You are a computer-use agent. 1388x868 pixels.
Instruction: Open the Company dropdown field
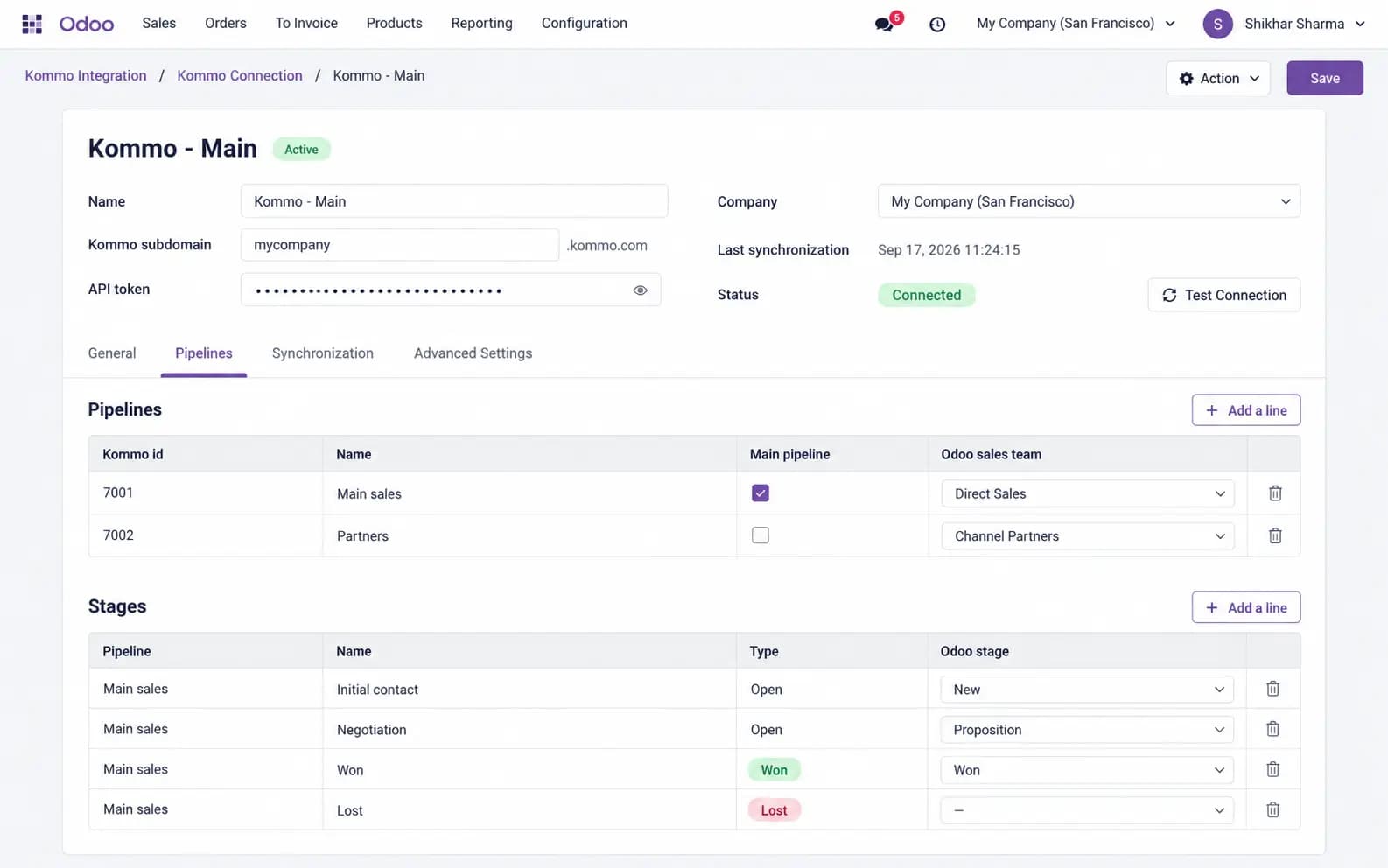1089,201
